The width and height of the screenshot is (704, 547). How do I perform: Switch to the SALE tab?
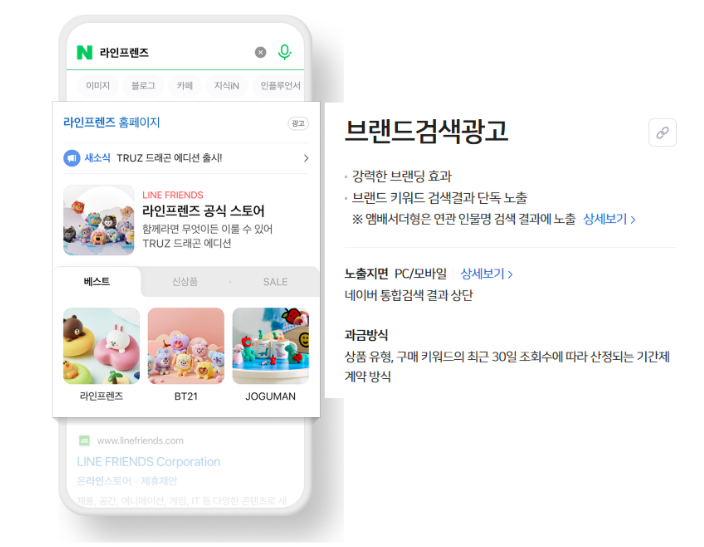coord(275,282)
